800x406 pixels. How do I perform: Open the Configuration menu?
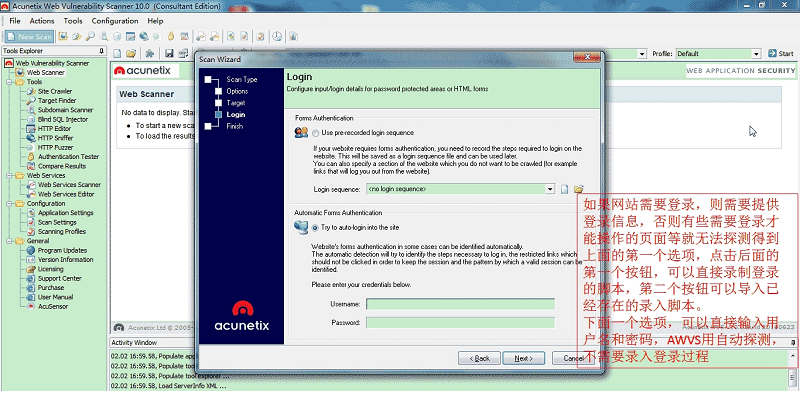[115, 21]
